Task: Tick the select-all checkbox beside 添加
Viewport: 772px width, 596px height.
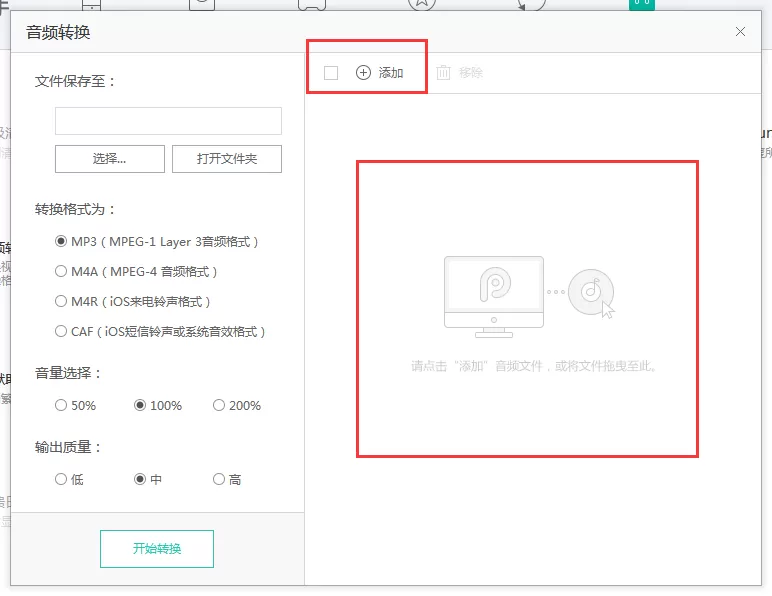Action: click(x=331, y=73)
